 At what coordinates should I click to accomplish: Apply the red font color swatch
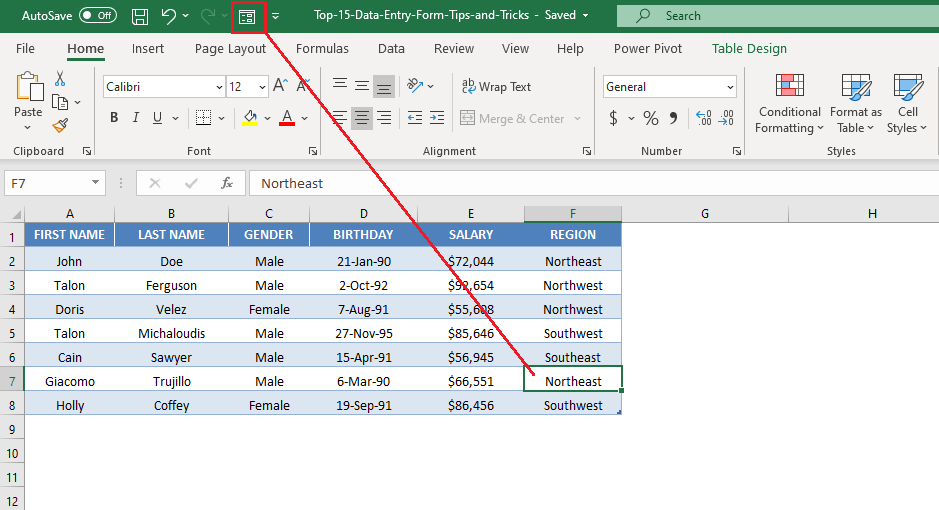(x=287, y=118)
